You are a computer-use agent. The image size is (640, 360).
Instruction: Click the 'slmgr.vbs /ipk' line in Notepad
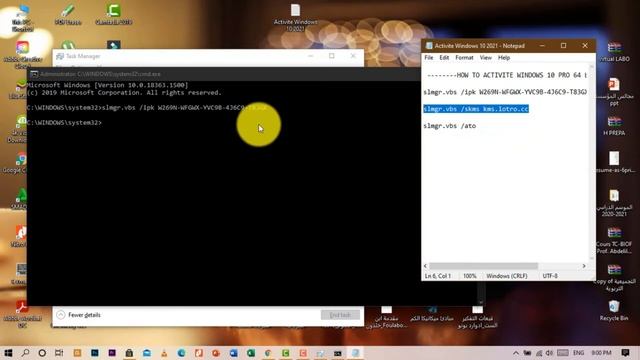click(505, 92)
